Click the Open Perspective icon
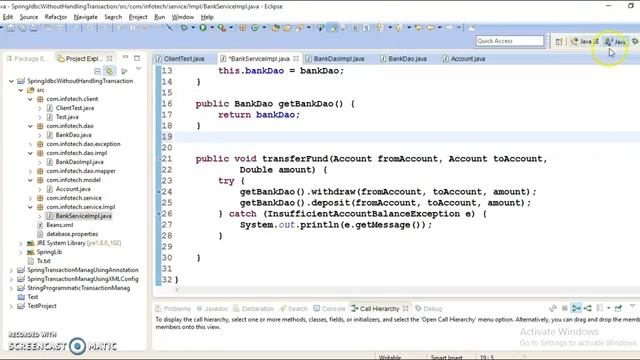640x360 pixels. tap(559, 41)
